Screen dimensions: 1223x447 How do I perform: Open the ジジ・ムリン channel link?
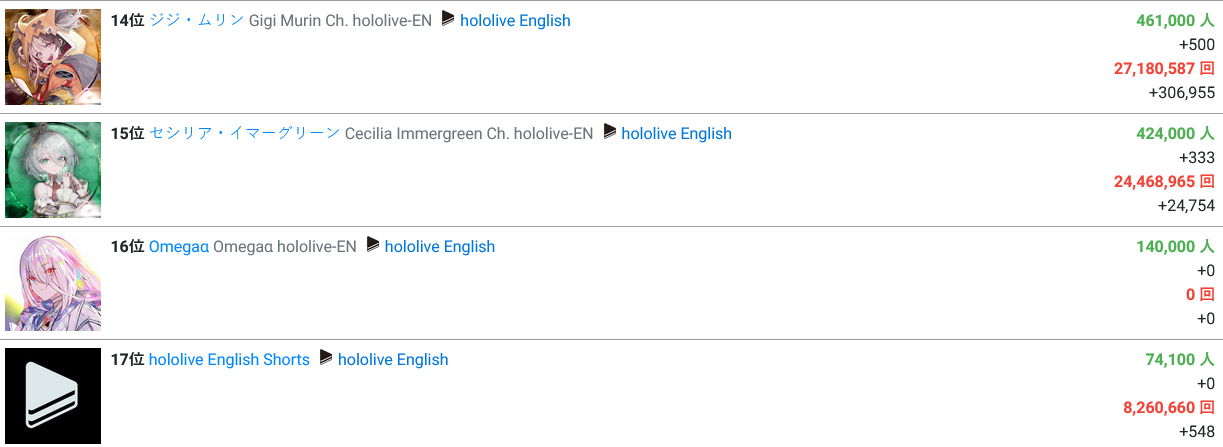(197, 20)
